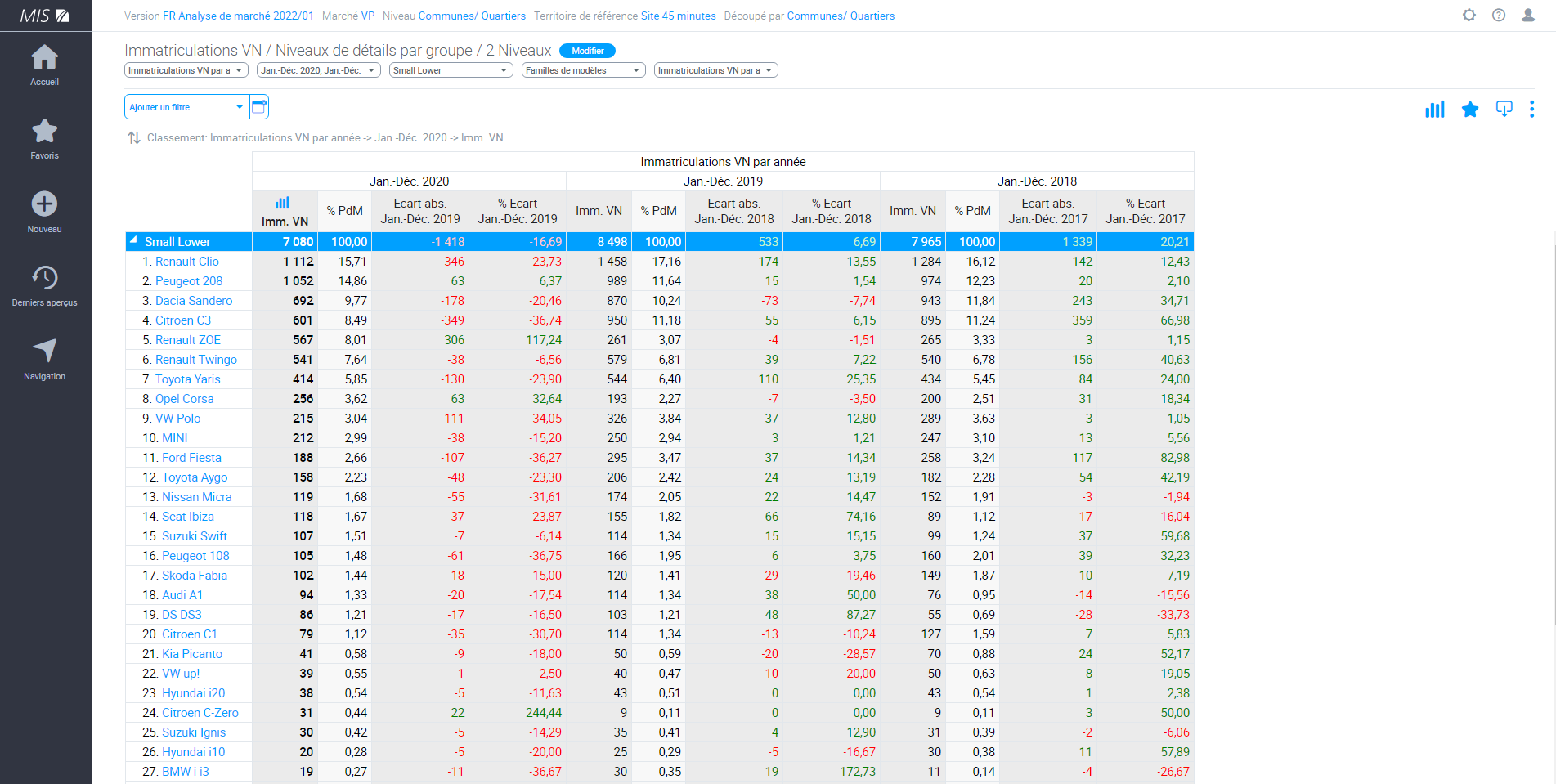Click the export download icon
Viewport: 1556px width, 784px height.
pos(1504,110)
